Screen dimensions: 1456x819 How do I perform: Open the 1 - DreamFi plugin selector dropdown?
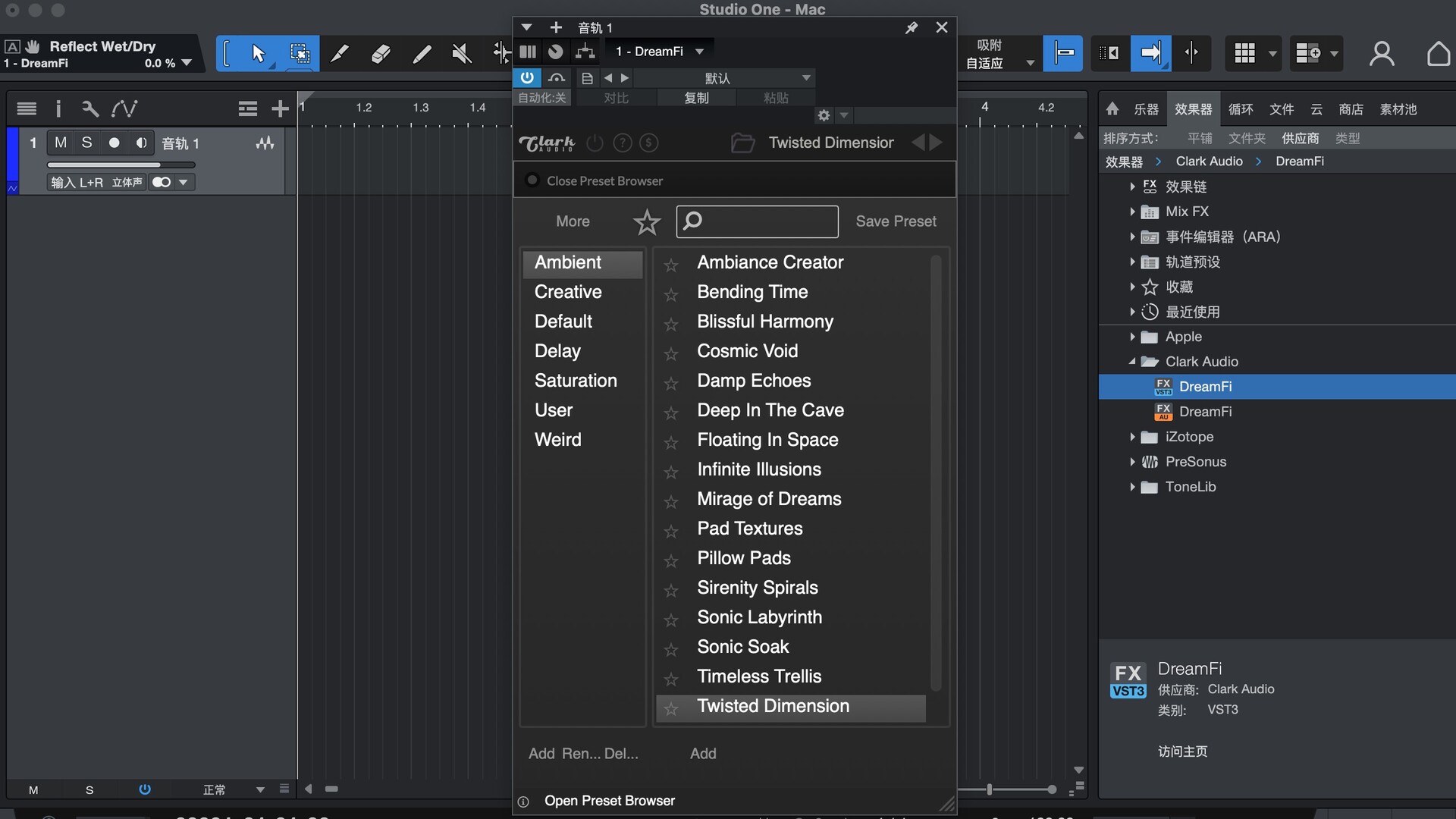click(x=658, y=52)
